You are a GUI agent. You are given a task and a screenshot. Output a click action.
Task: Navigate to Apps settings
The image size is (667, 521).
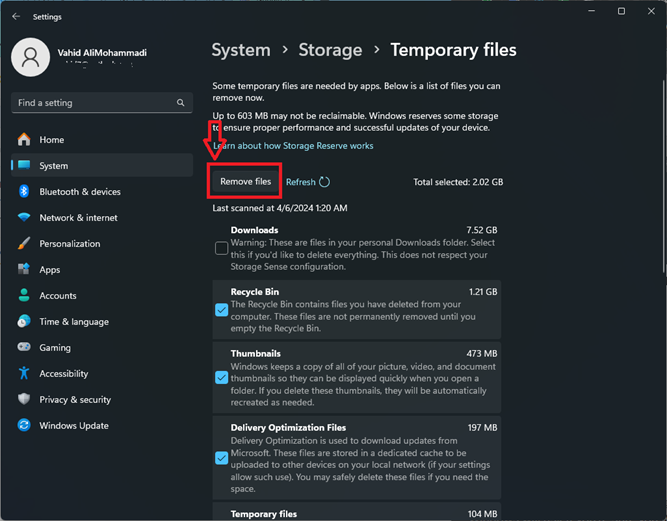pyautogui.click(x=102, y=269)
